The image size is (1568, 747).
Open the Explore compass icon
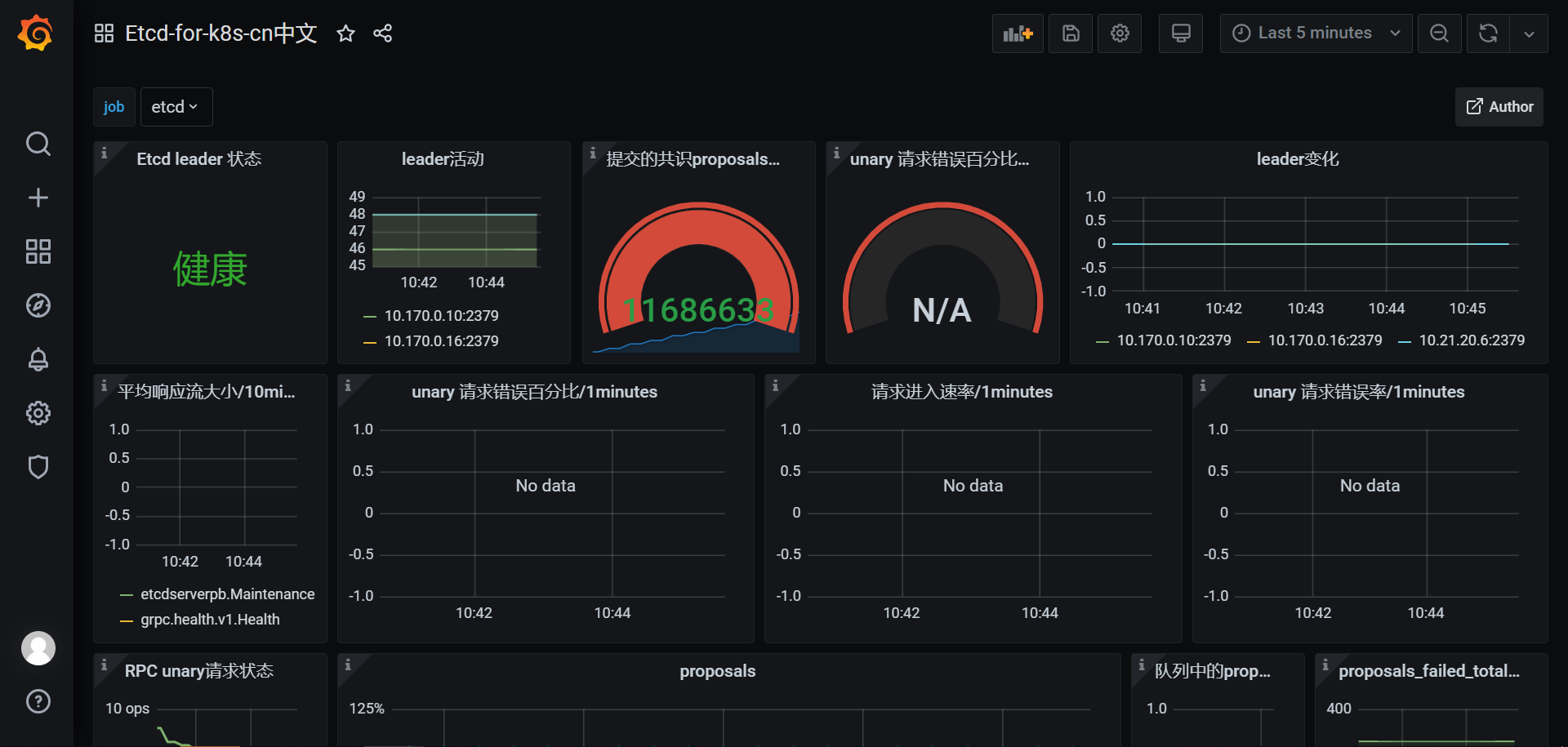pos(38,305)
